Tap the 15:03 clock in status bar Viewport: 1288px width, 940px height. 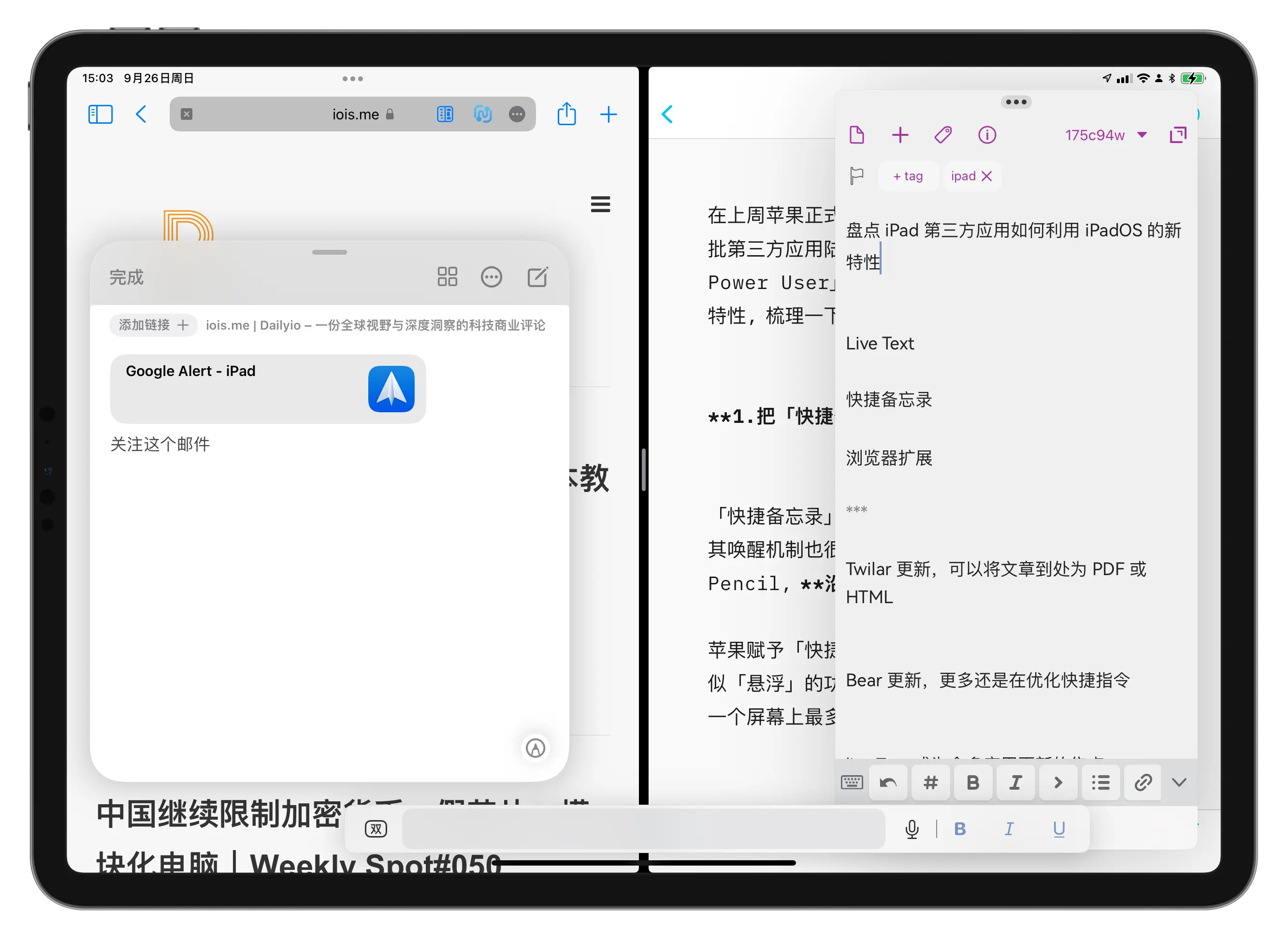(97, 78)
